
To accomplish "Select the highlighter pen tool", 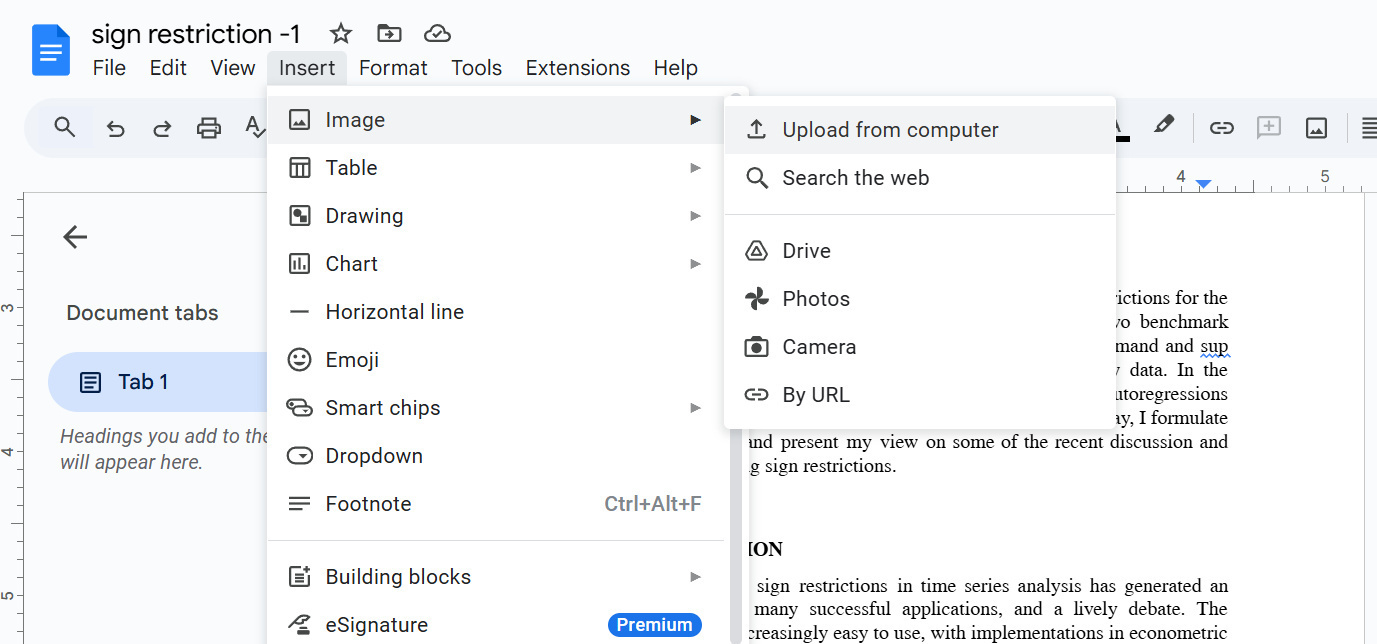I will [x=1163, y=126].
